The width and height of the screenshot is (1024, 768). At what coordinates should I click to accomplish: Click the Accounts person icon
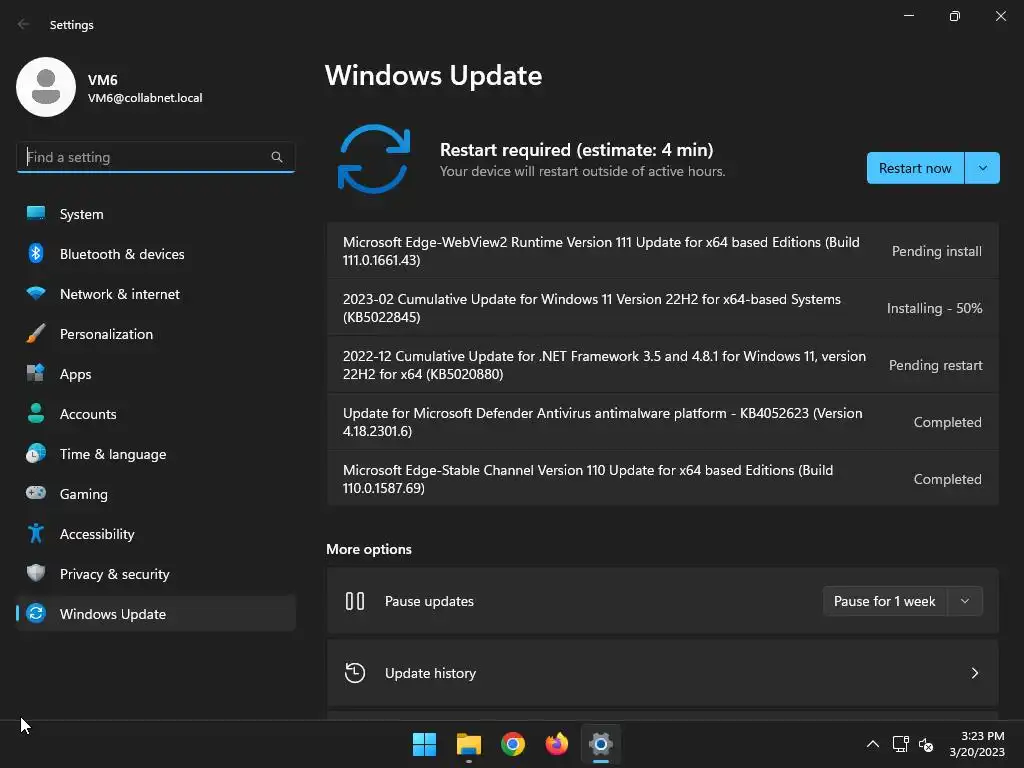(36, 413)
